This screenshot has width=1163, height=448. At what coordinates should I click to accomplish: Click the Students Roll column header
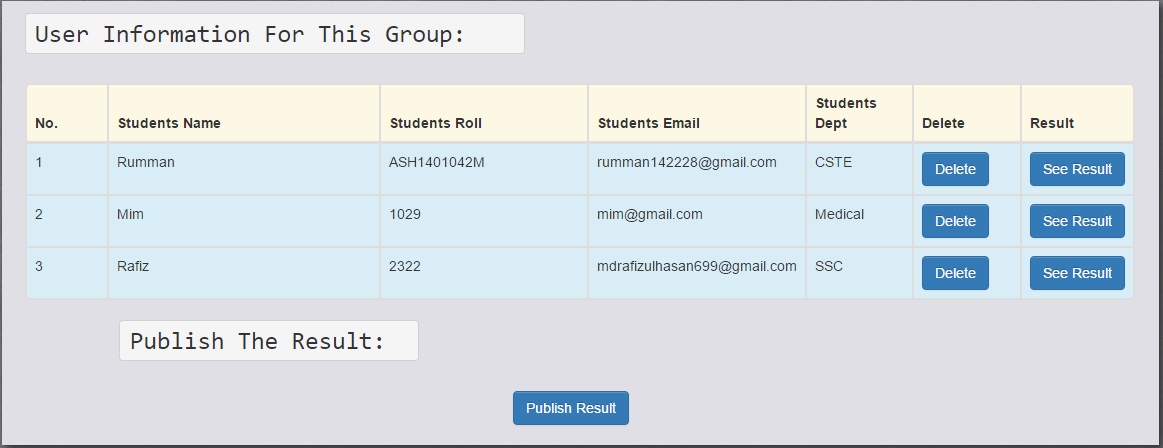tap(435, 123)
